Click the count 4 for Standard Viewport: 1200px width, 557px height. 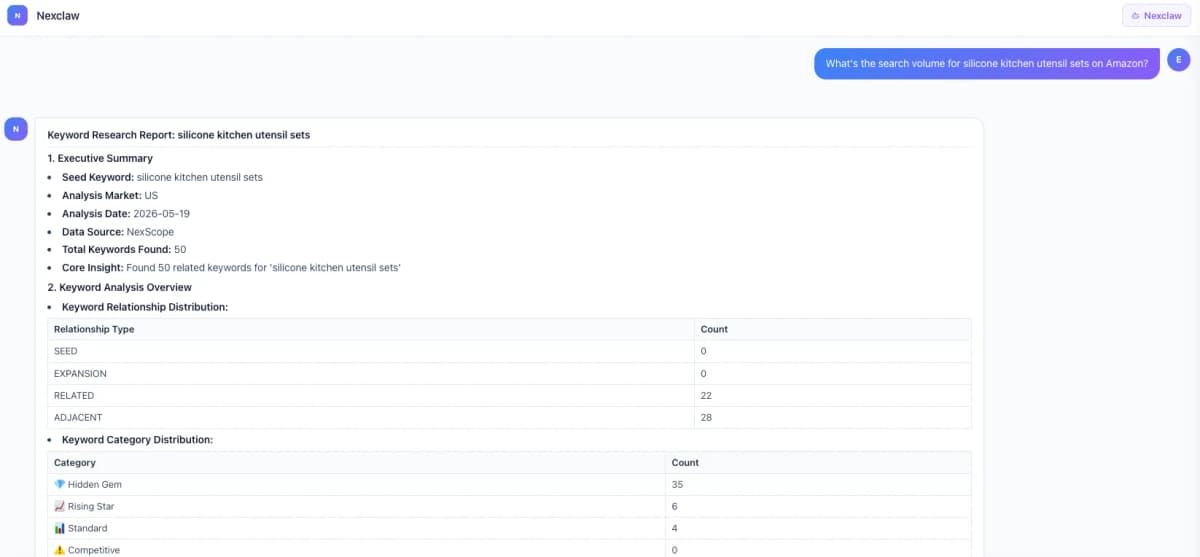tap(675, 528)
